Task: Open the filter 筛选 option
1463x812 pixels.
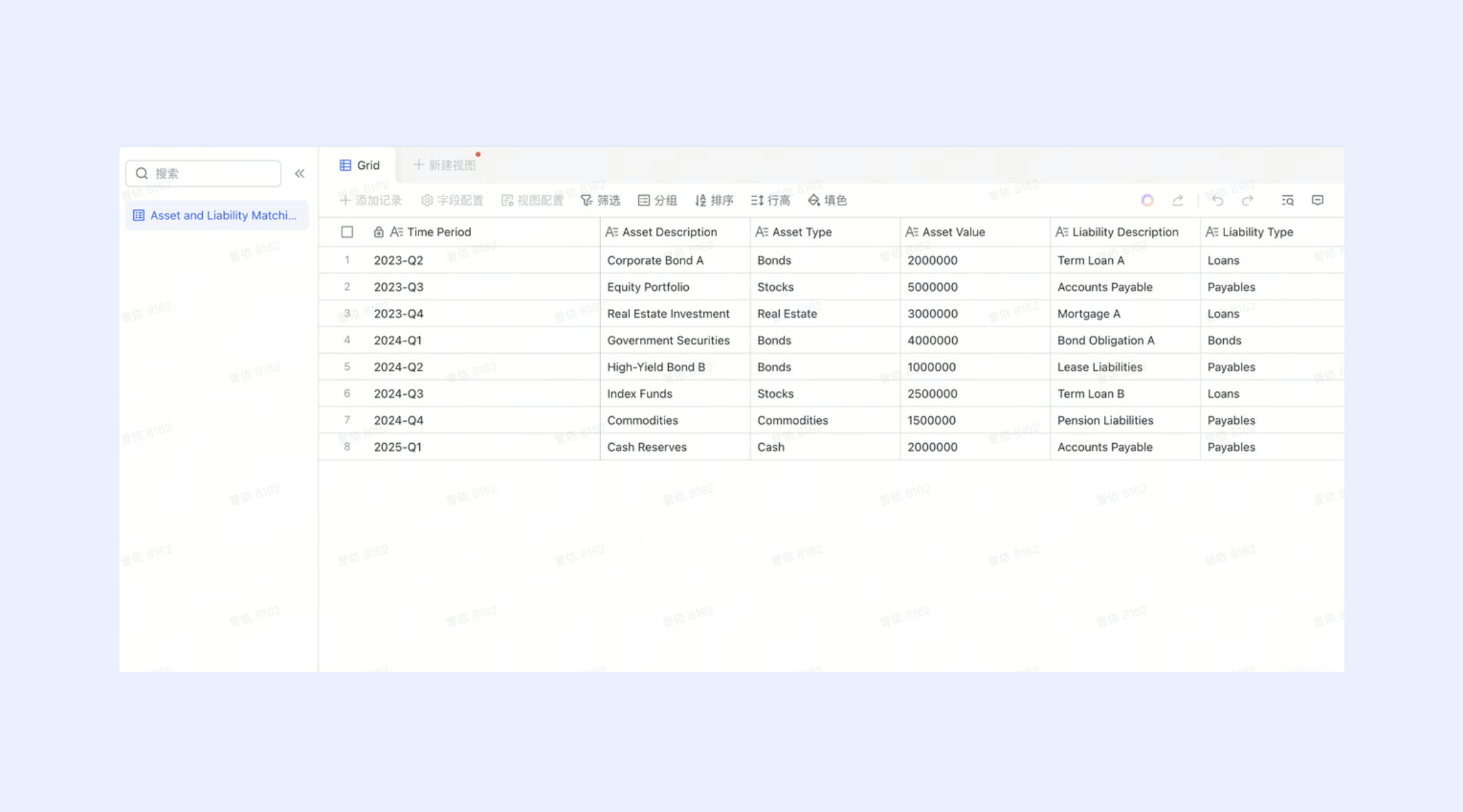Action: tap(601, 201)
